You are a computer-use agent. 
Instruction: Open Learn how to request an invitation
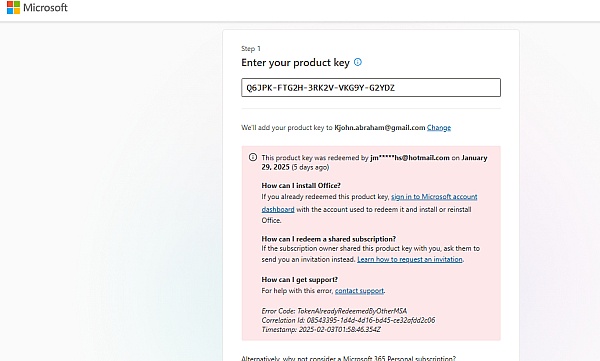pyautogui.click(x=410, y=259)
